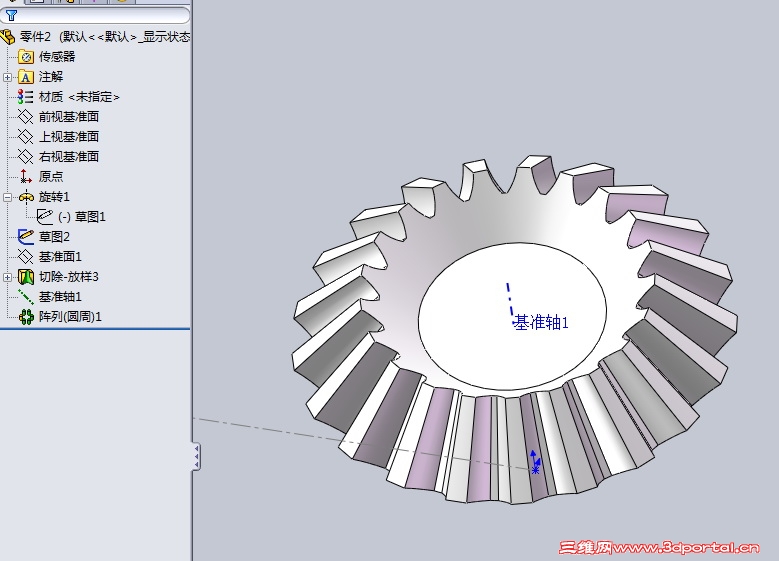
Task: Click the 基准轴1 label in the viewport
Action: (542, 323)
